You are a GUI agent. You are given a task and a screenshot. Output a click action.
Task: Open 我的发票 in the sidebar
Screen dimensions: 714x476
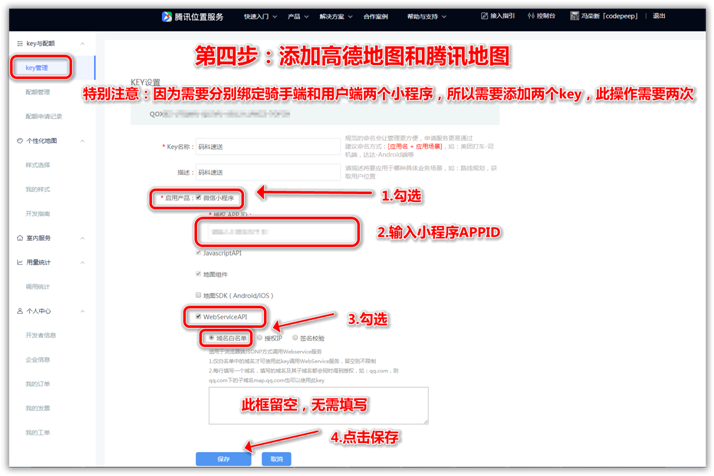pyautogui.click(x=38, y=408)
